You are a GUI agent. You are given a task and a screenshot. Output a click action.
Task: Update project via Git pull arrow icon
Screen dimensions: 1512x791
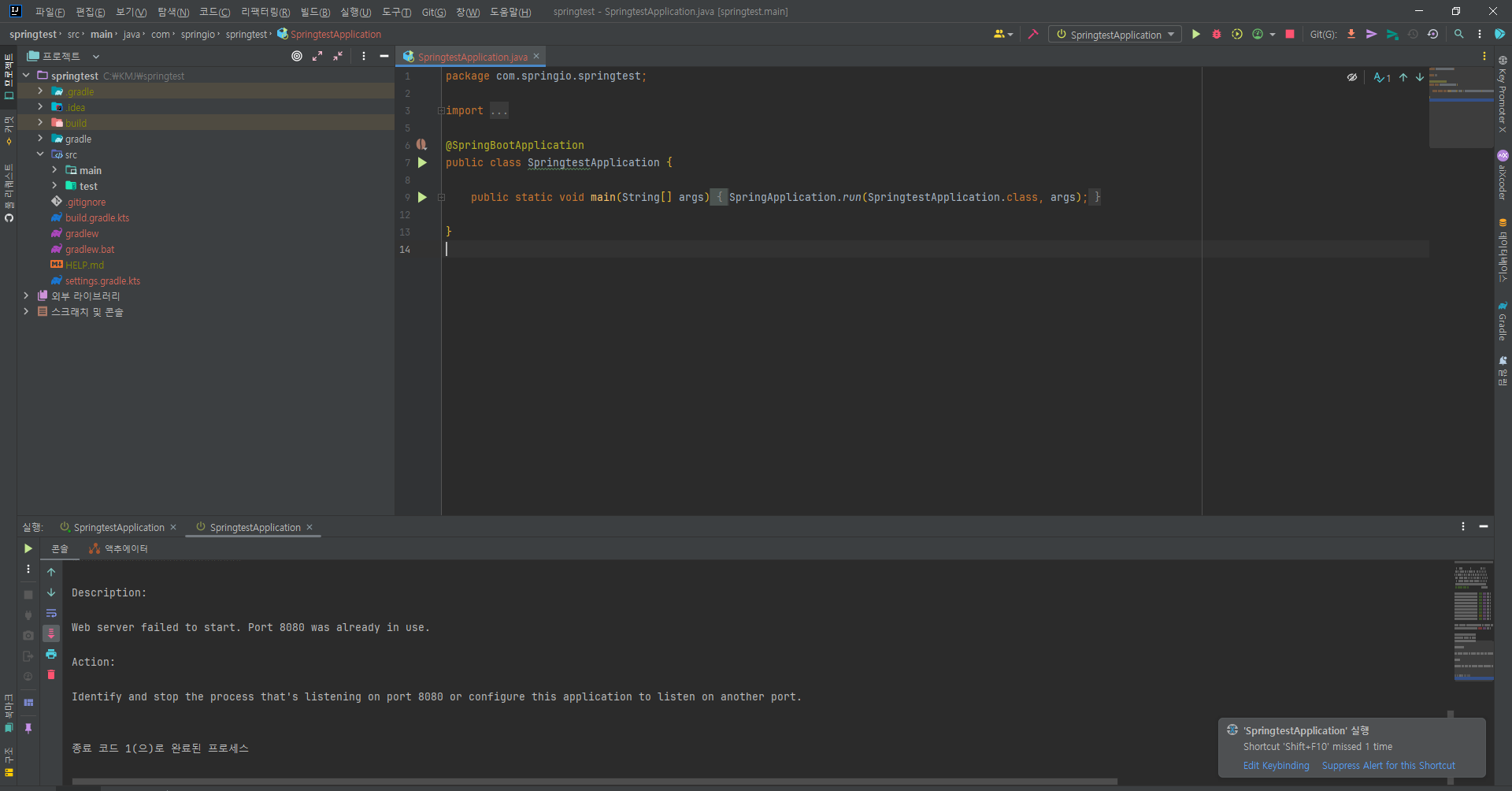[1351, 35]
